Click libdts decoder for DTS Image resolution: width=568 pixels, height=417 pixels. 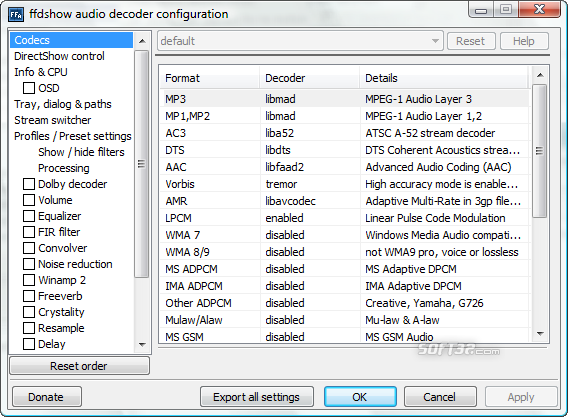pyautogui.click(x=278, y=150)
